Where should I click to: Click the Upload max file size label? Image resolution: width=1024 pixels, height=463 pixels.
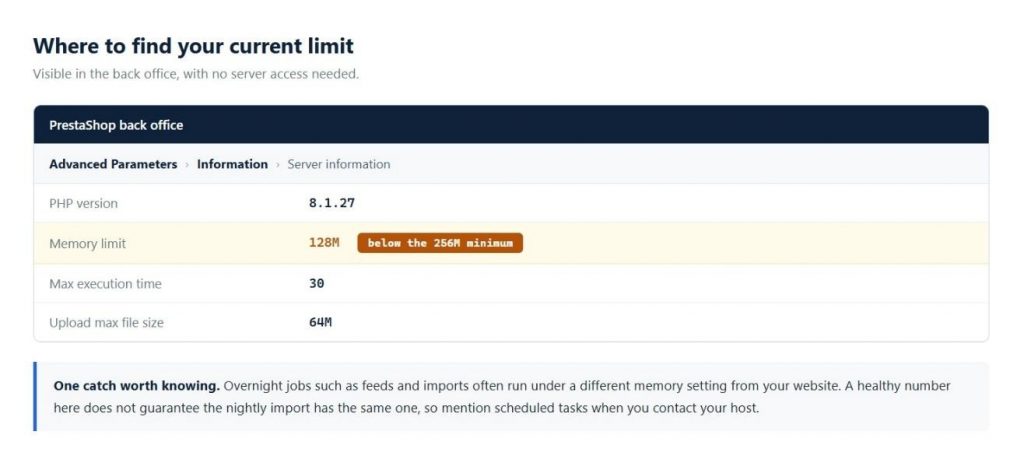click(106, 323)
